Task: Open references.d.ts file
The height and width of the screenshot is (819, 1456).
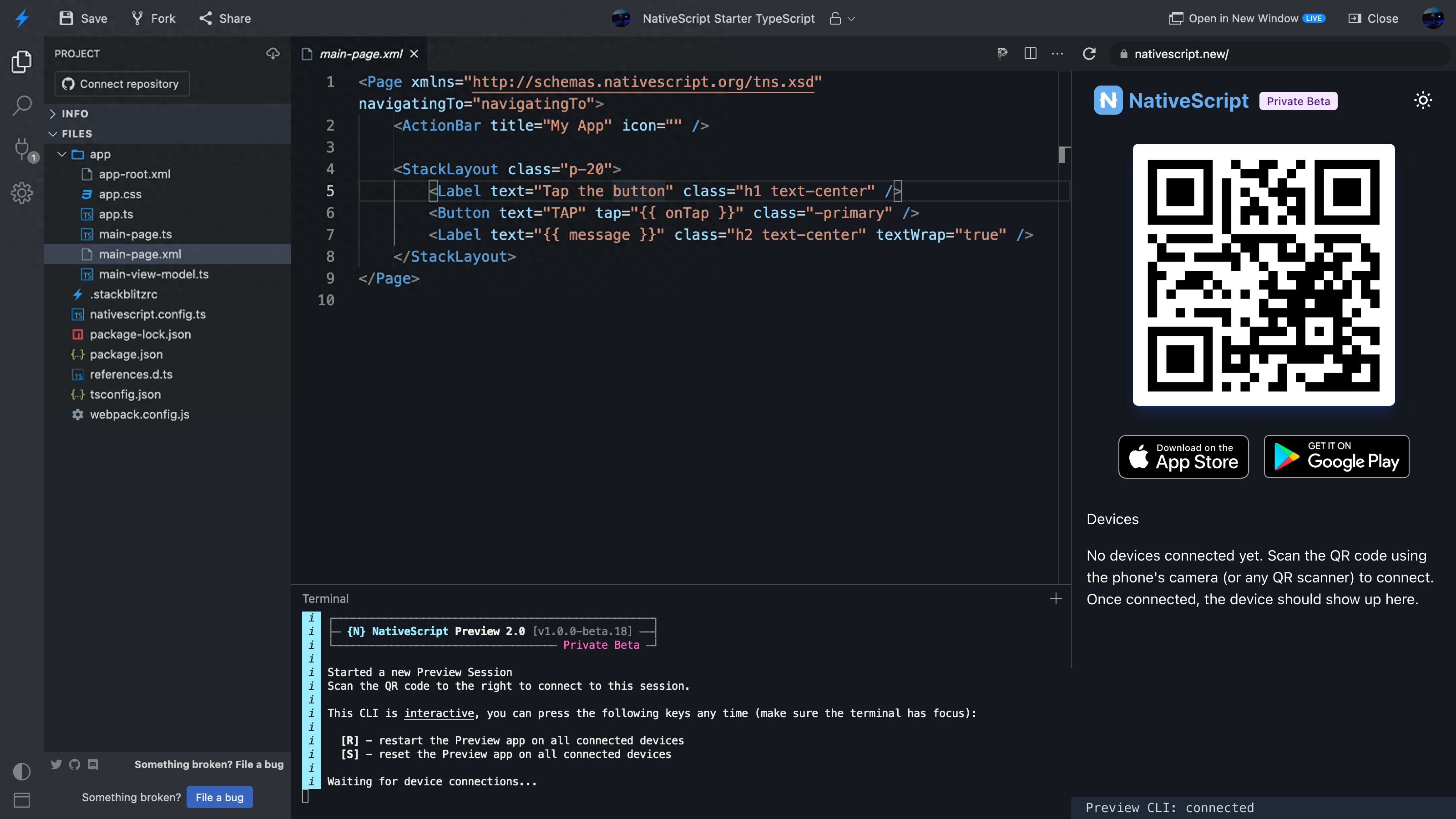Action: [167, 374]
